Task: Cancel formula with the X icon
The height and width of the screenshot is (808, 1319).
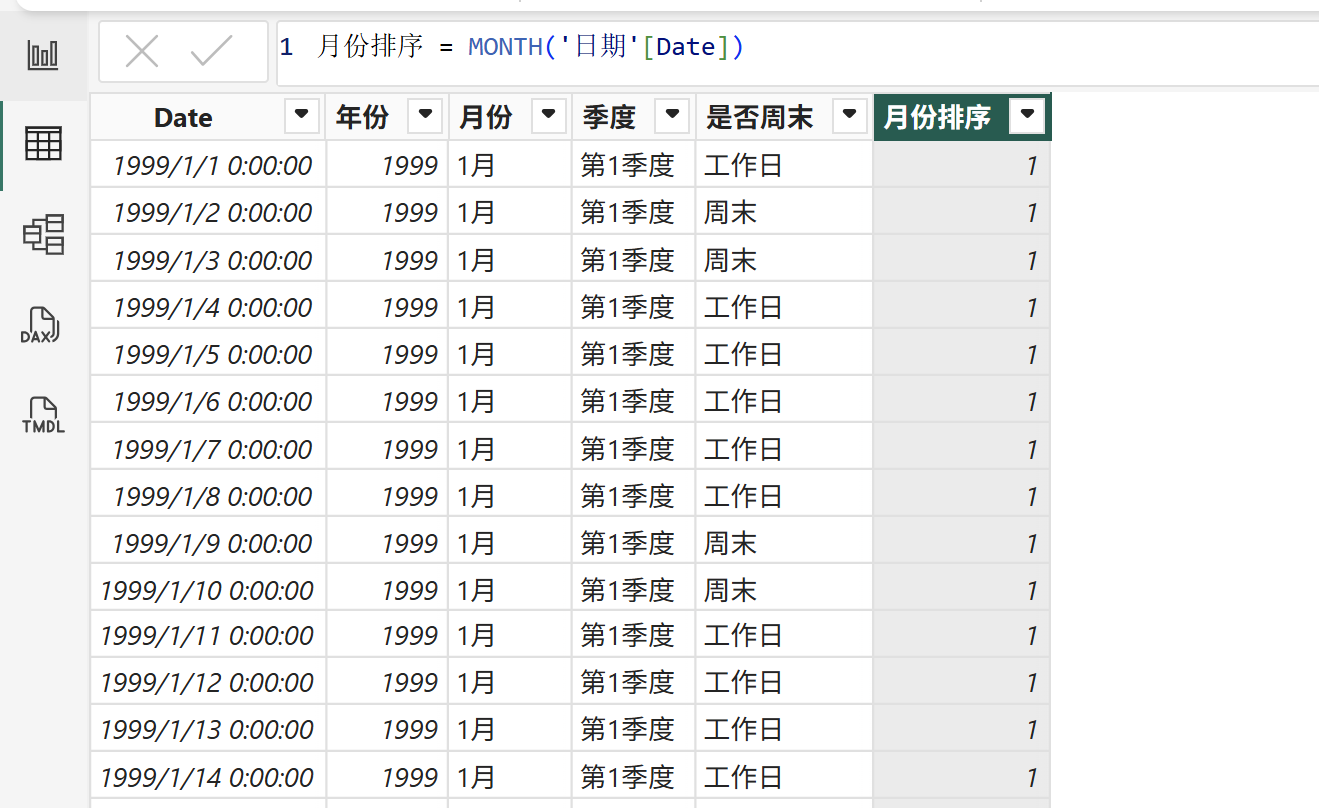Action: coord(142,51)
